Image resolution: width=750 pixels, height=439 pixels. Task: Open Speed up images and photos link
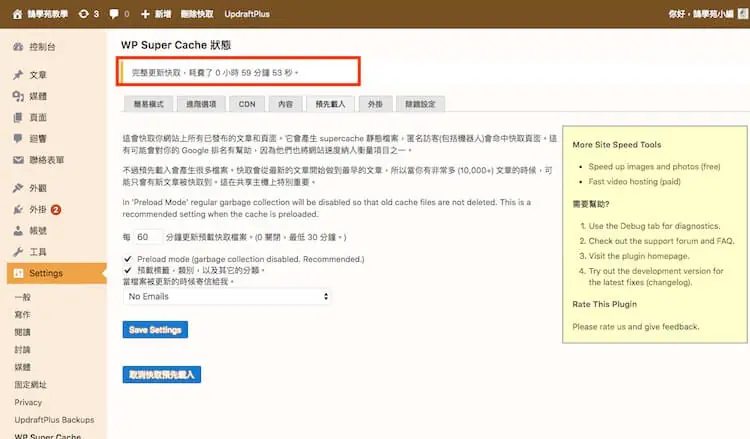click(654, 166)
